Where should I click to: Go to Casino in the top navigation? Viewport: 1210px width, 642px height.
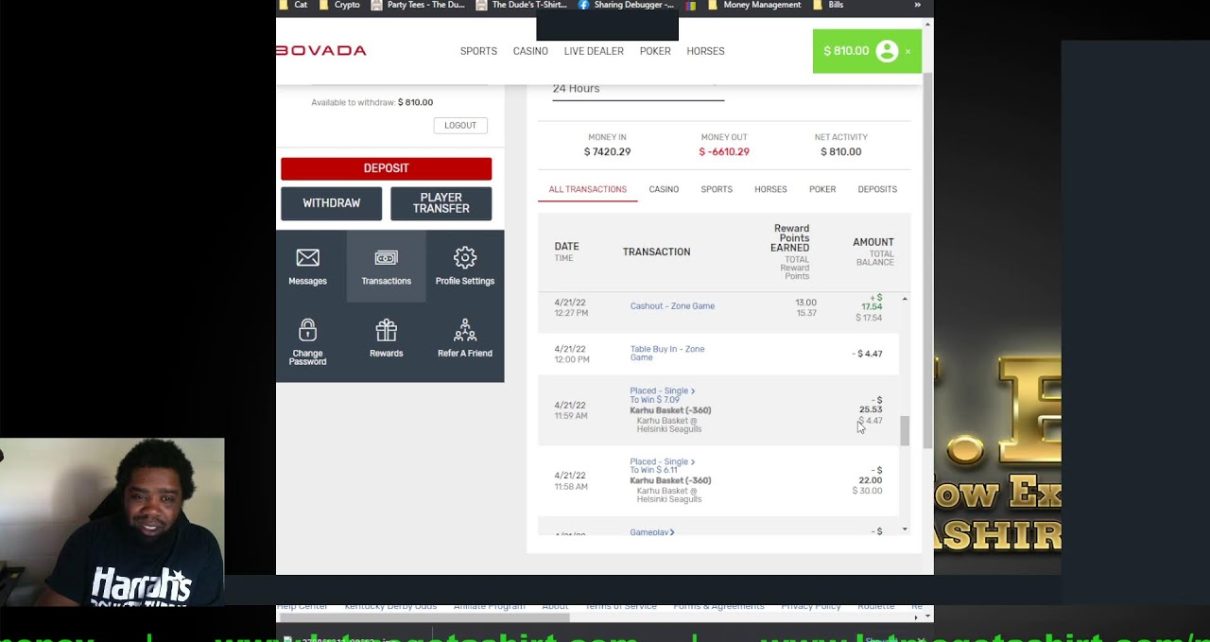530,51
